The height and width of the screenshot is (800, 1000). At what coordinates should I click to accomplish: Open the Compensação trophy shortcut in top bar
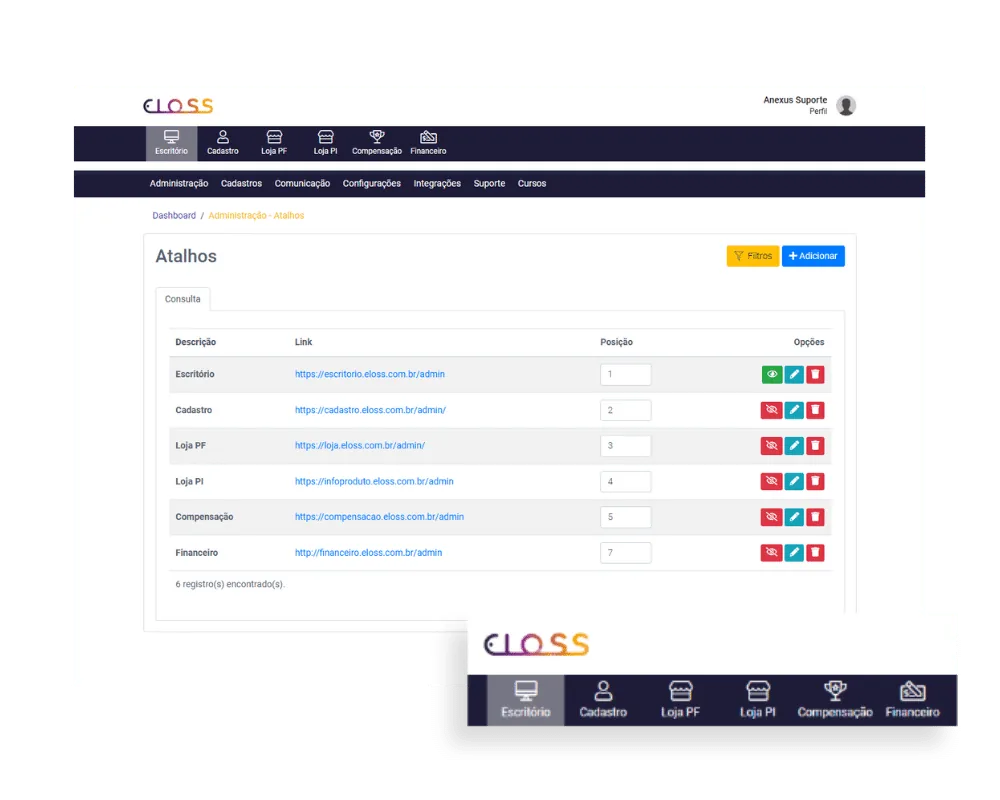point(377,143)
